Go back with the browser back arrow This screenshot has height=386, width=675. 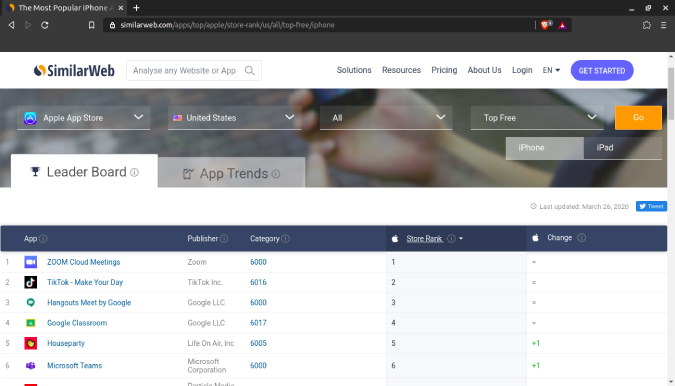pos(11,25)
